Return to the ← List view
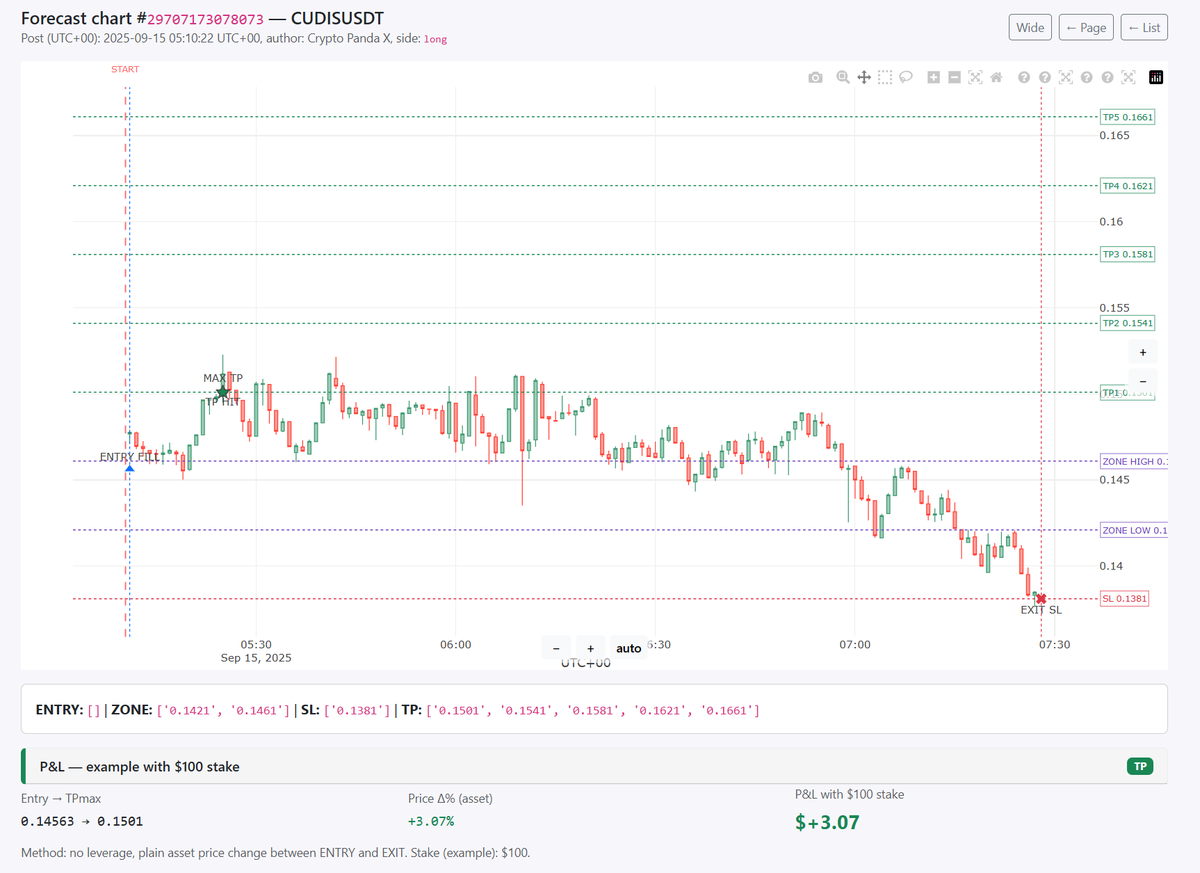This screenshot has width=1200, height=873. [x=1144, y=27]
